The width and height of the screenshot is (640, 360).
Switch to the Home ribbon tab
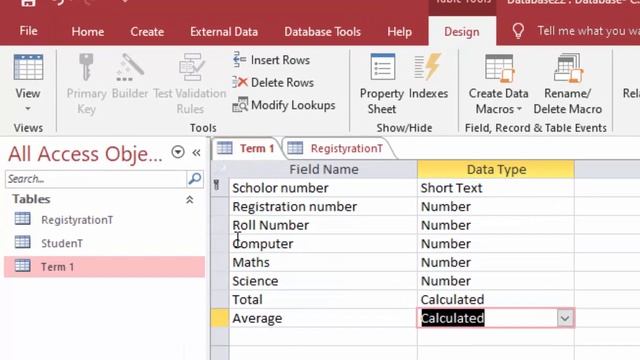point(87,31)
